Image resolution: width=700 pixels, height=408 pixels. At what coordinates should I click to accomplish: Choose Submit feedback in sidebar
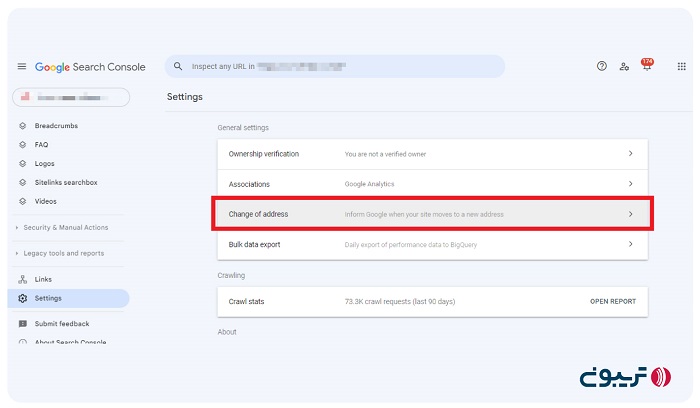pos(62,324)
